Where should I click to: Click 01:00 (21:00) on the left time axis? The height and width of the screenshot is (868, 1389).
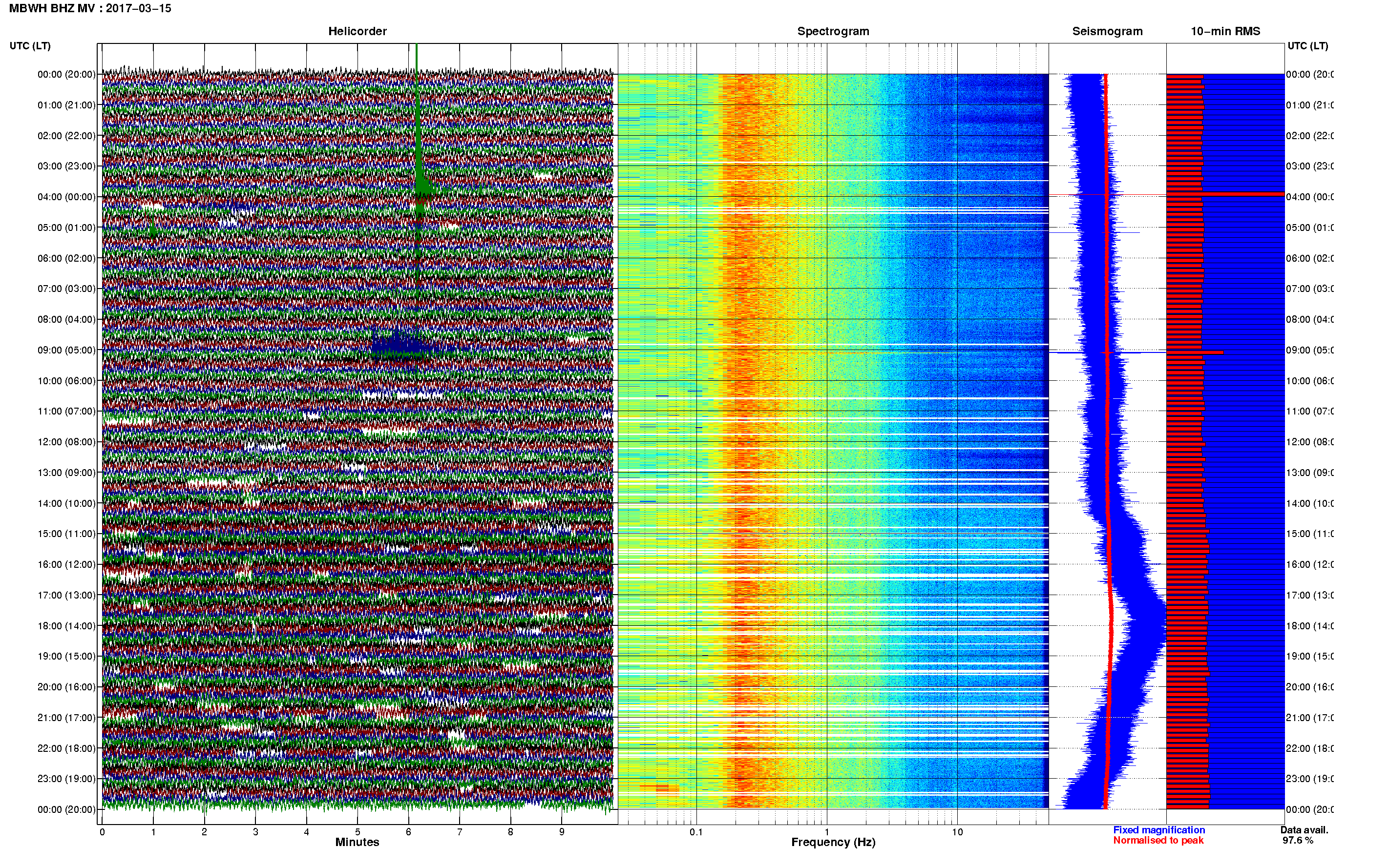click(66, 105)
